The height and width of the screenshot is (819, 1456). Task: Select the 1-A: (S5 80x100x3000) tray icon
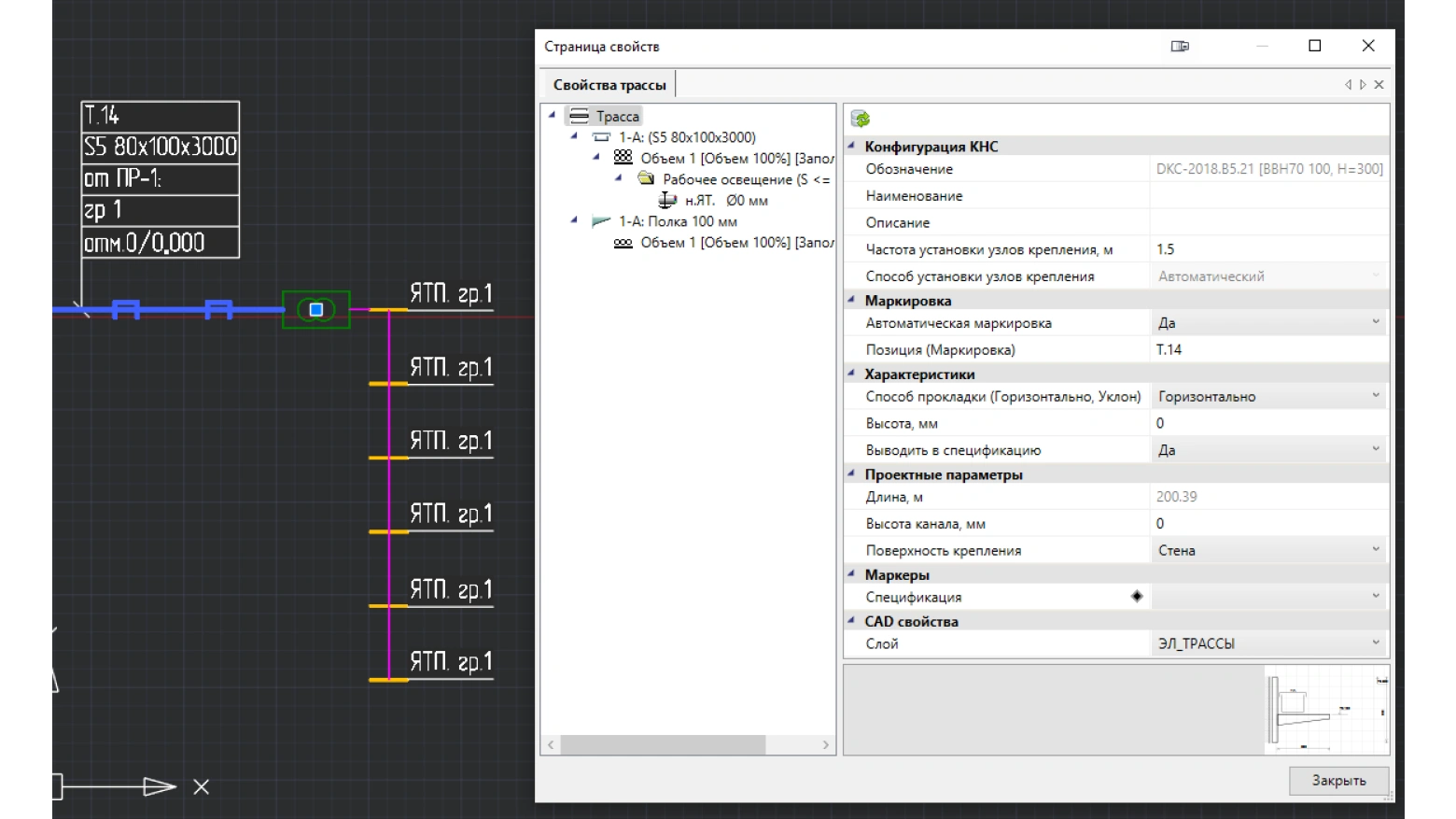point(602,137)
